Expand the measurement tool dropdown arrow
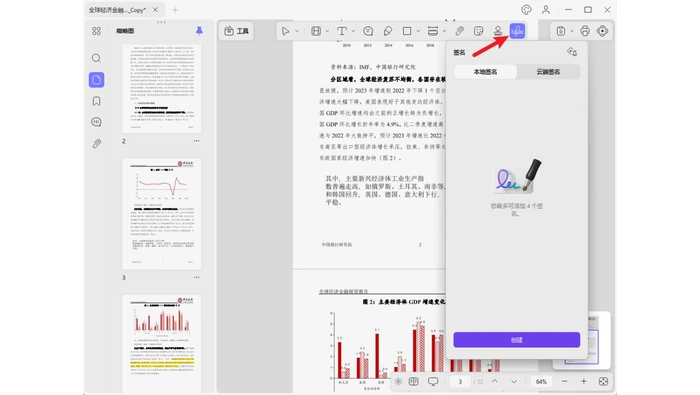Screen dimensions: 700x395 (x=444, y=31)
